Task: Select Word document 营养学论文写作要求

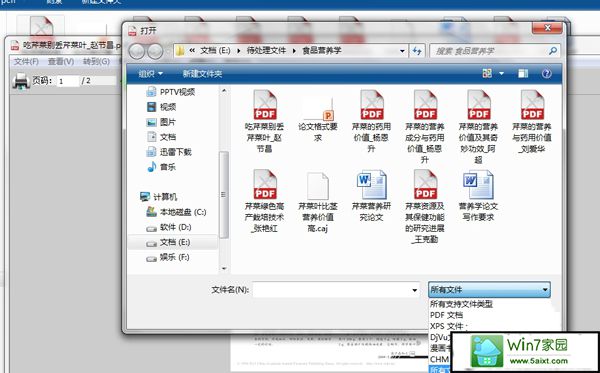Action: coord(478,196)
